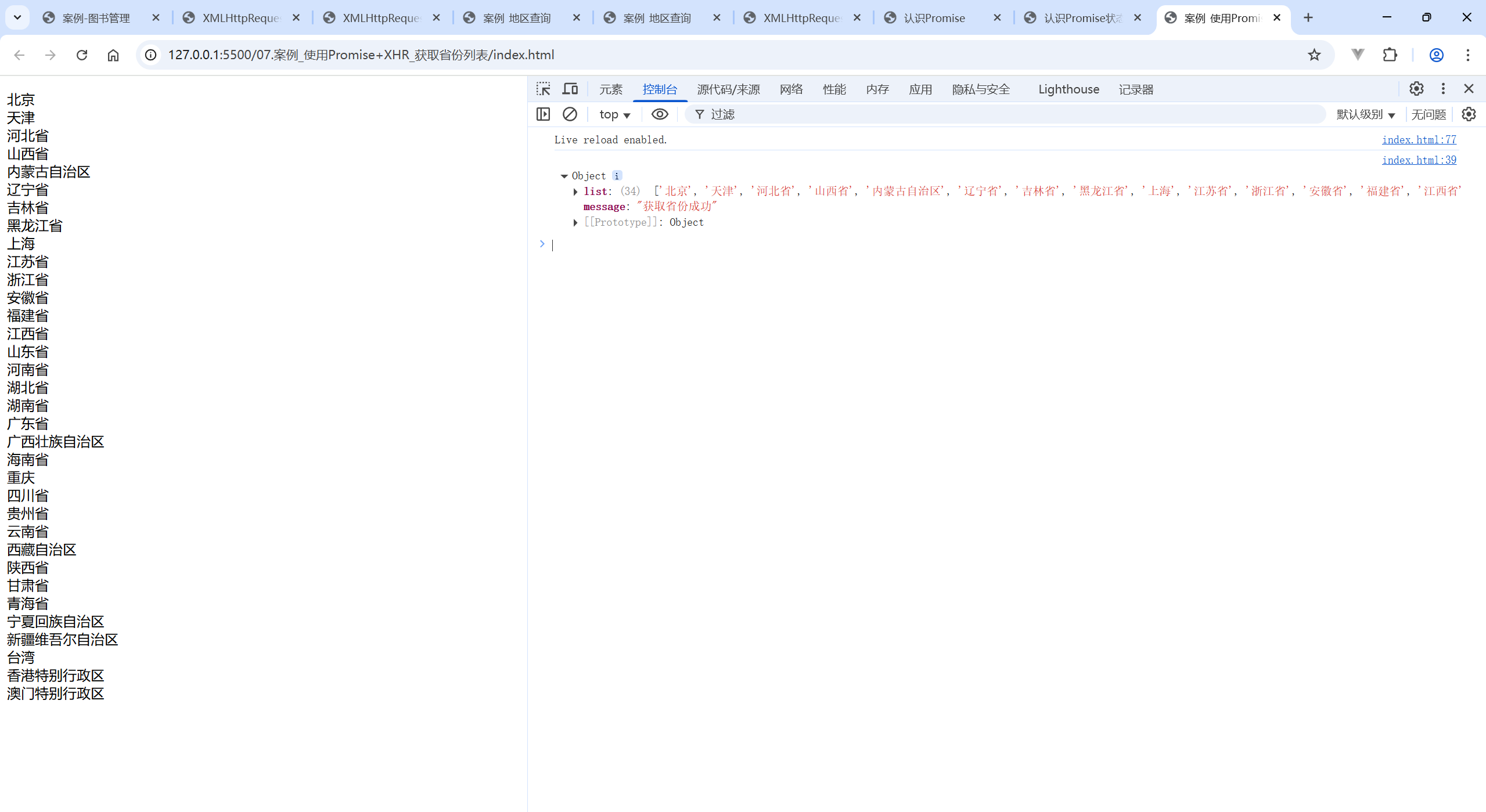1486x812 pixels.
Task: Toggle the live expression eye icon
Action: pyautogui.click(x=660, y=114)
